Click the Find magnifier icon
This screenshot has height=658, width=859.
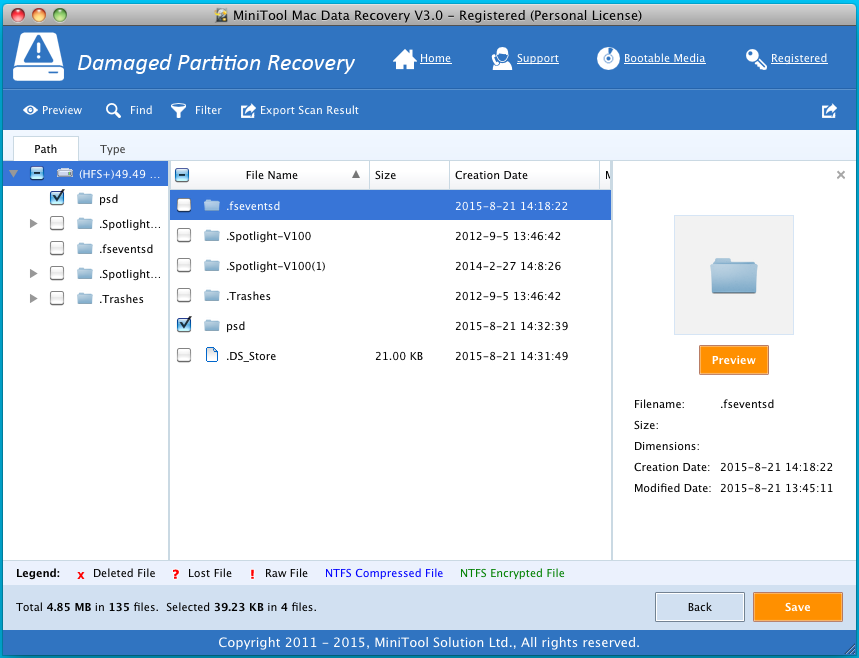[x=113, y=111]
